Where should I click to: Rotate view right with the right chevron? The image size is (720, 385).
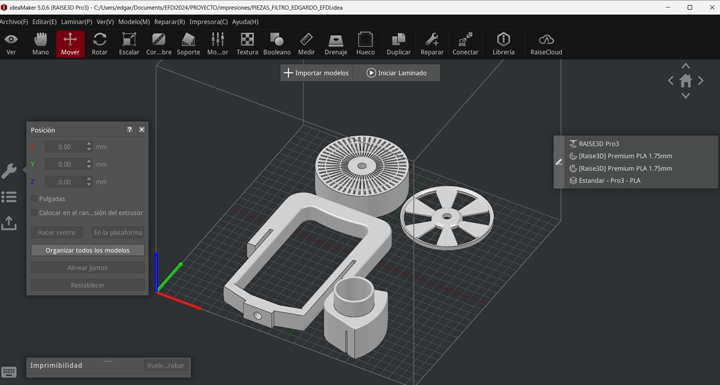click(x=701, y=81)
